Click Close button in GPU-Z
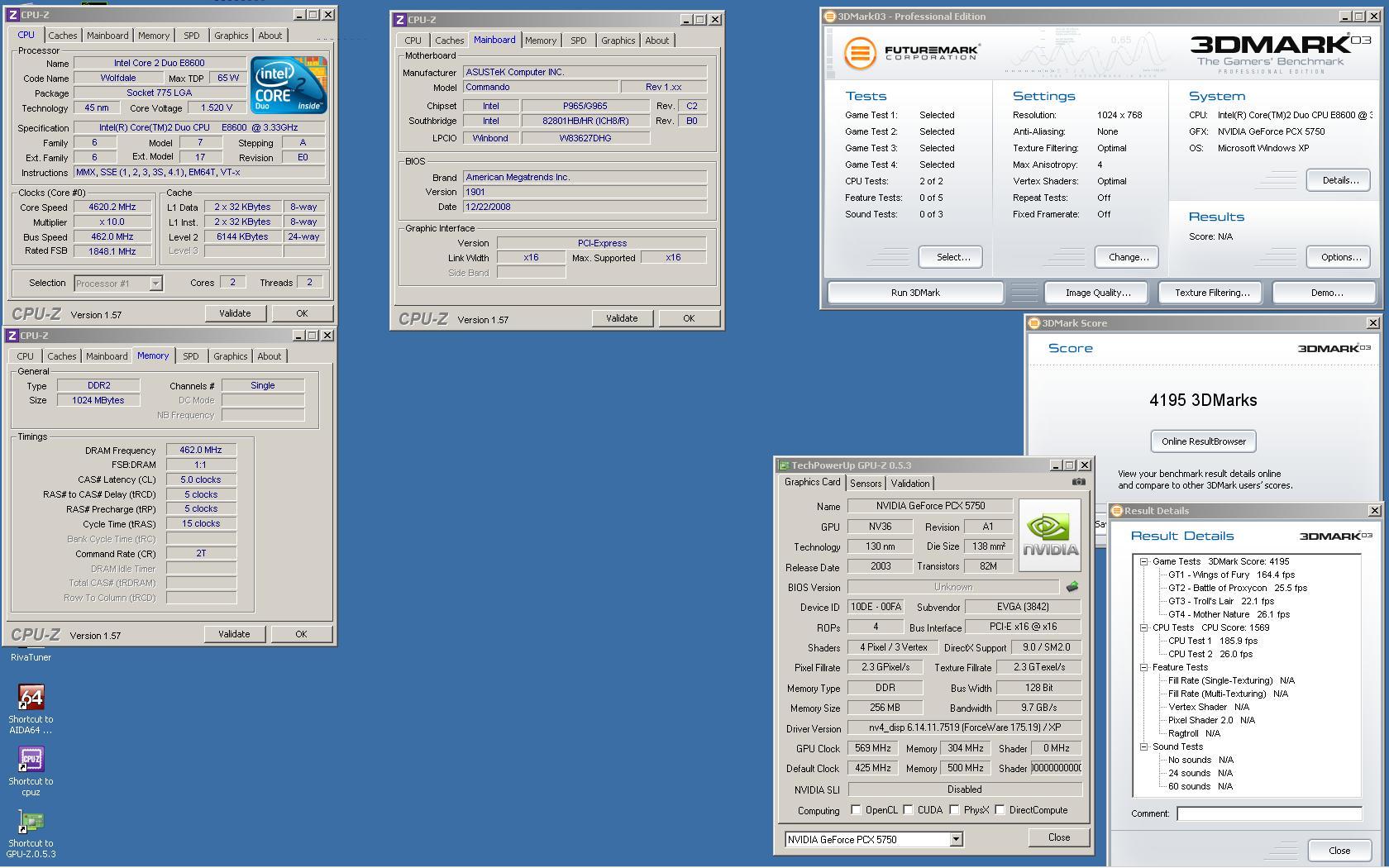Viewport: 1389px width, 868px height. point(1058,837)
